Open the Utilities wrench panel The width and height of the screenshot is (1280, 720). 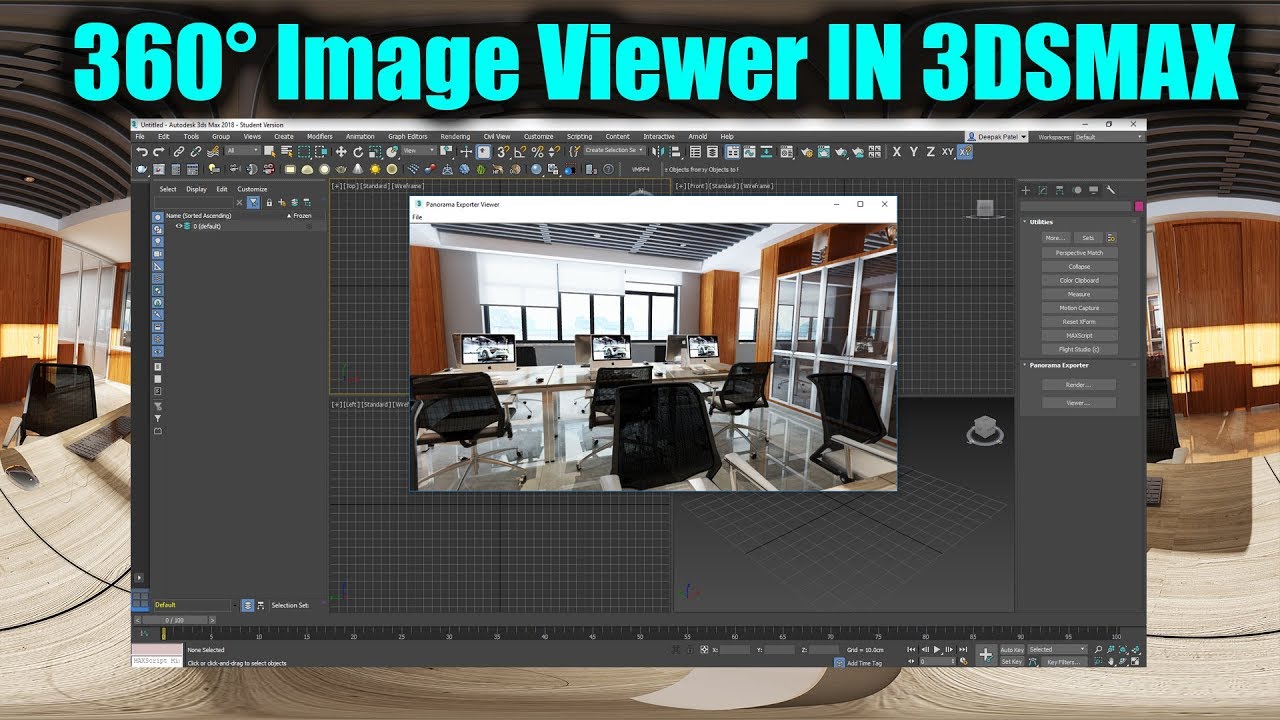pos(1110,189)
